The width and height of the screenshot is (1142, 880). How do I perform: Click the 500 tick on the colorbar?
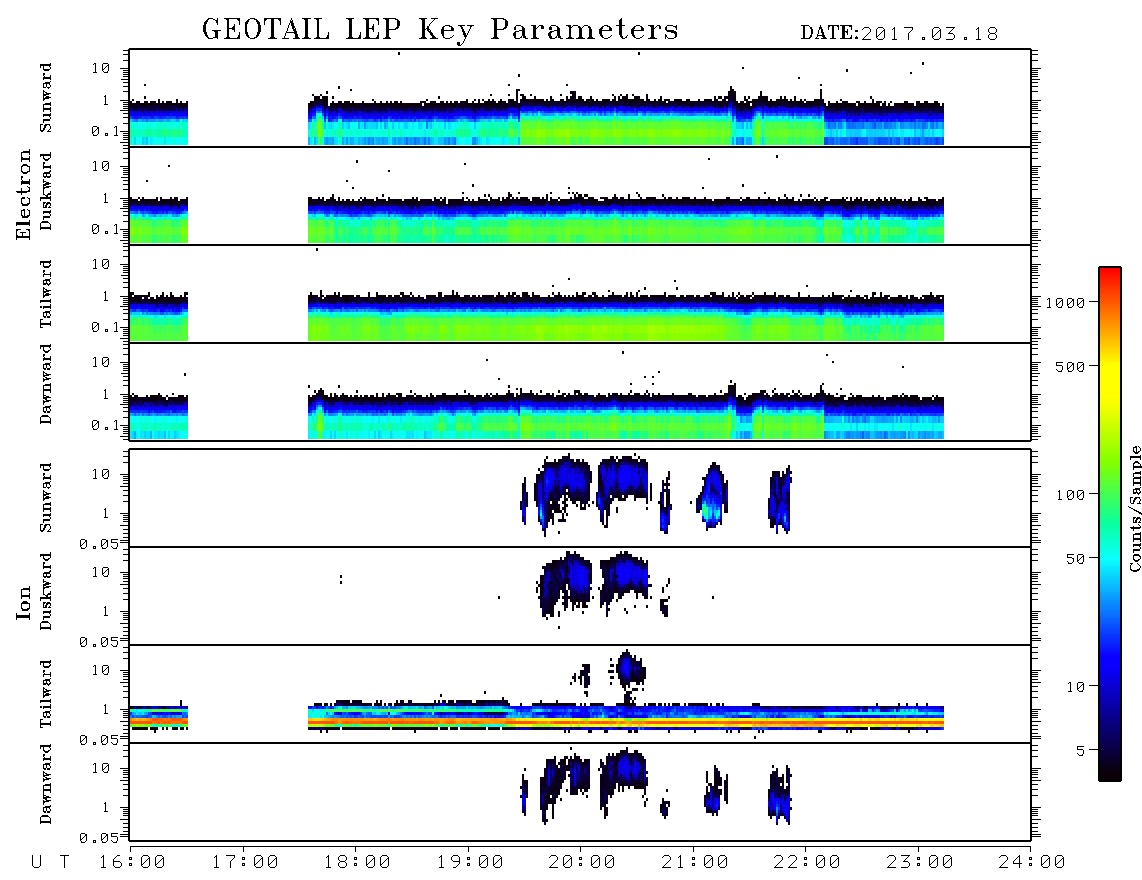point(1070,366)
